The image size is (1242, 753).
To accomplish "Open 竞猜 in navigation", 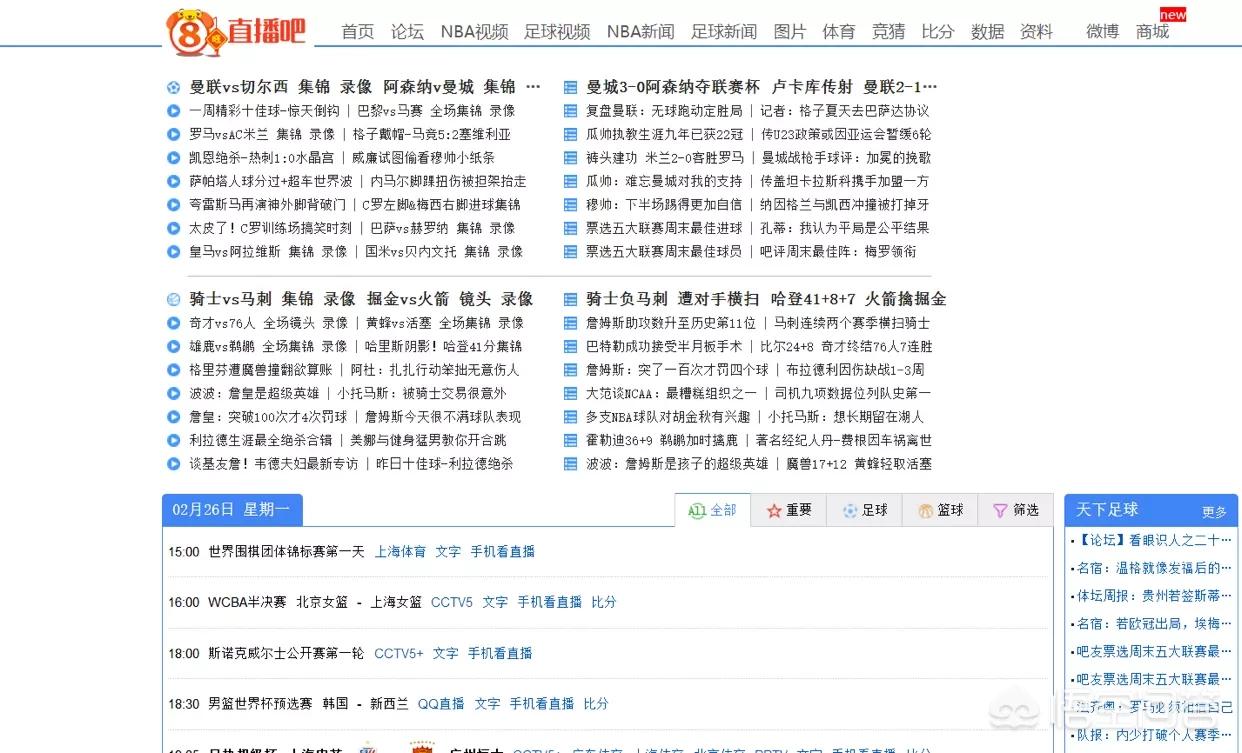I will tap(888, 32).
